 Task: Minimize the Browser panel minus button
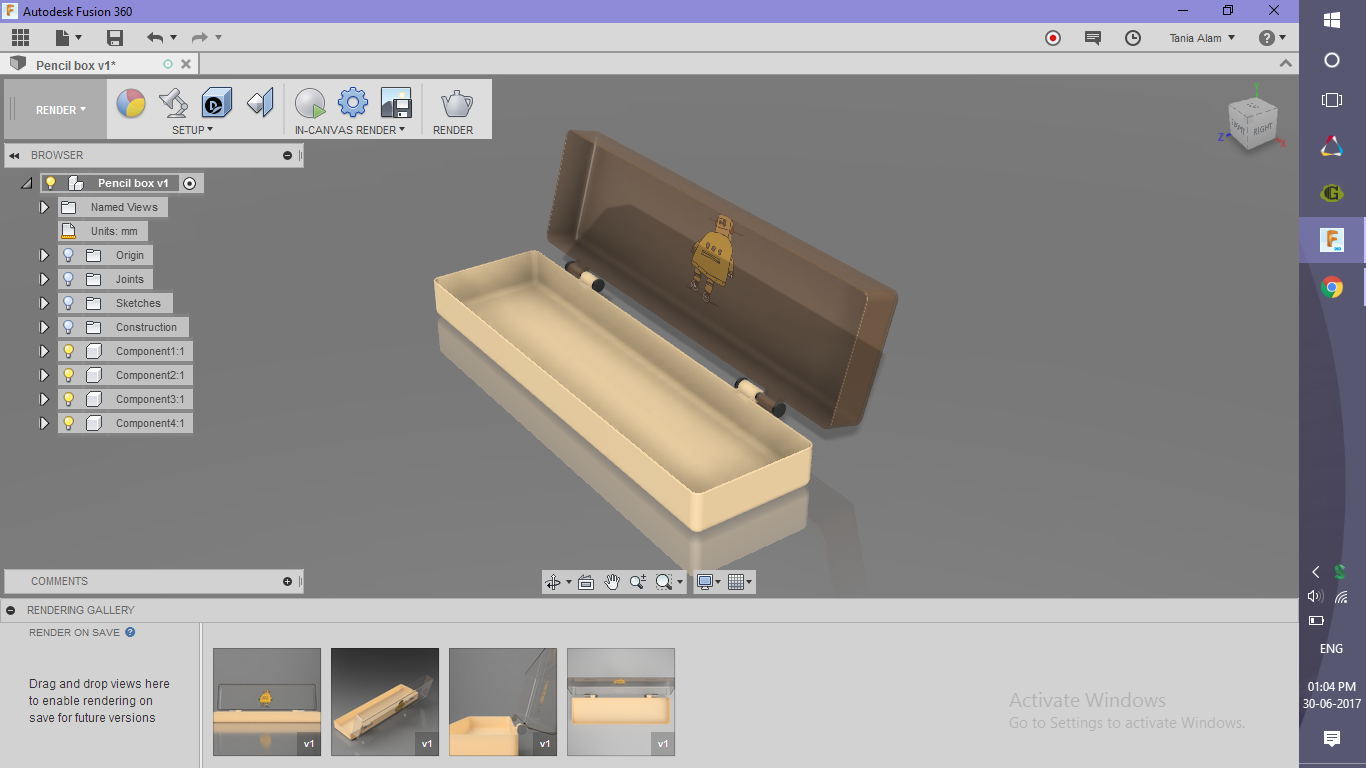tap(288, 155)
